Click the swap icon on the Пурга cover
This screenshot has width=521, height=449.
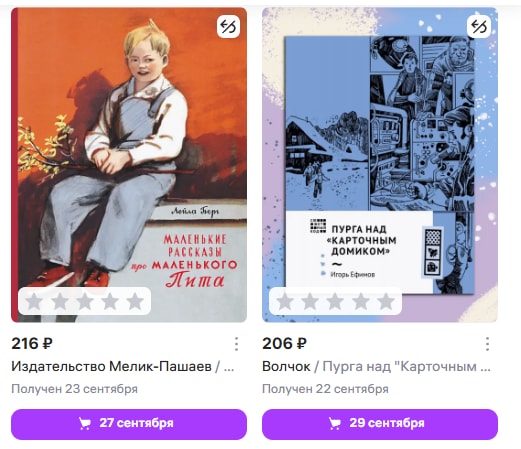point(479,26)
